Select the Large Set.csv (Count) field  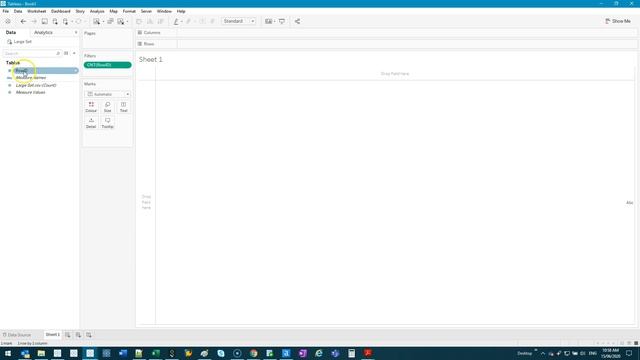point(36,85)
